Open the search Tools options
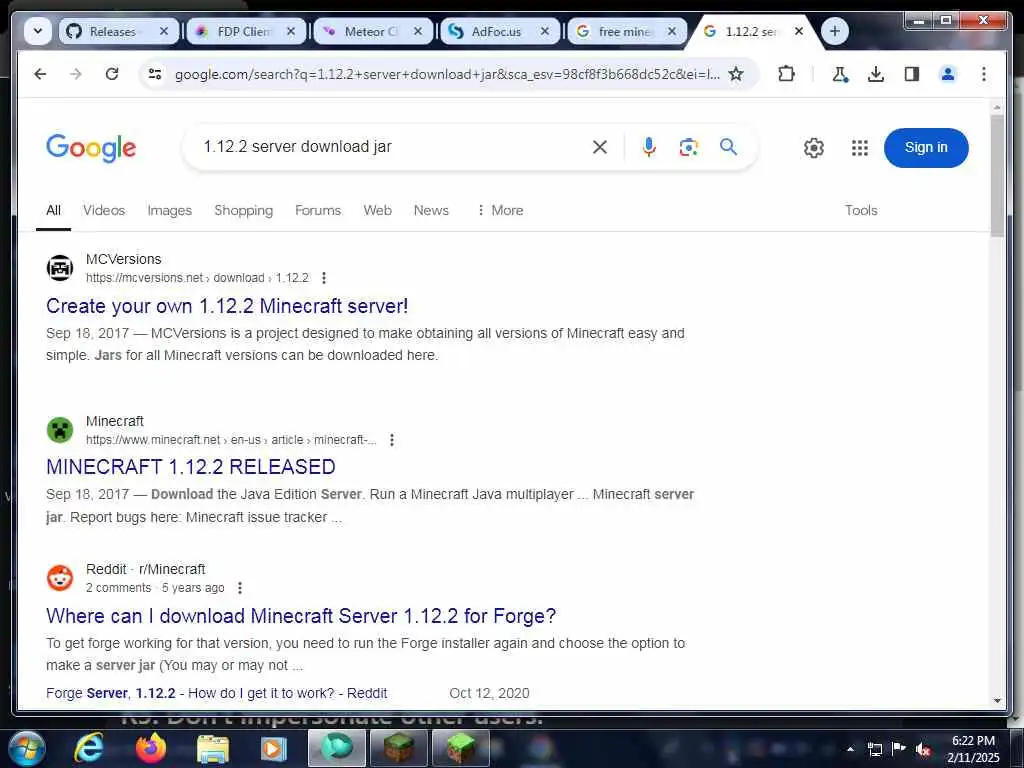The width and height of the screenshot is (1024, 768). tap(861, 210)
